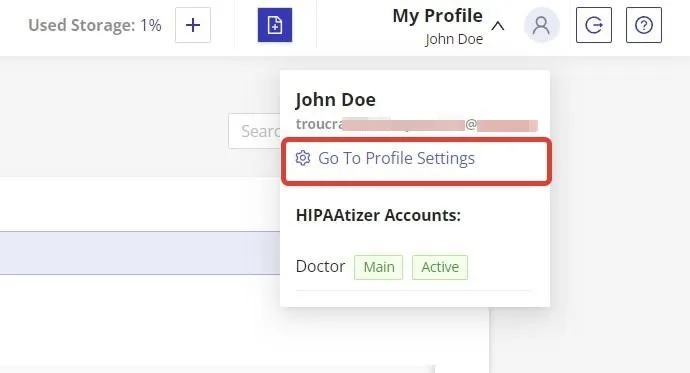The width and height of the screenshot is (690, 373).
Task: Click the HIPAAtizer Accounts heading
Action: click(378, 215)
